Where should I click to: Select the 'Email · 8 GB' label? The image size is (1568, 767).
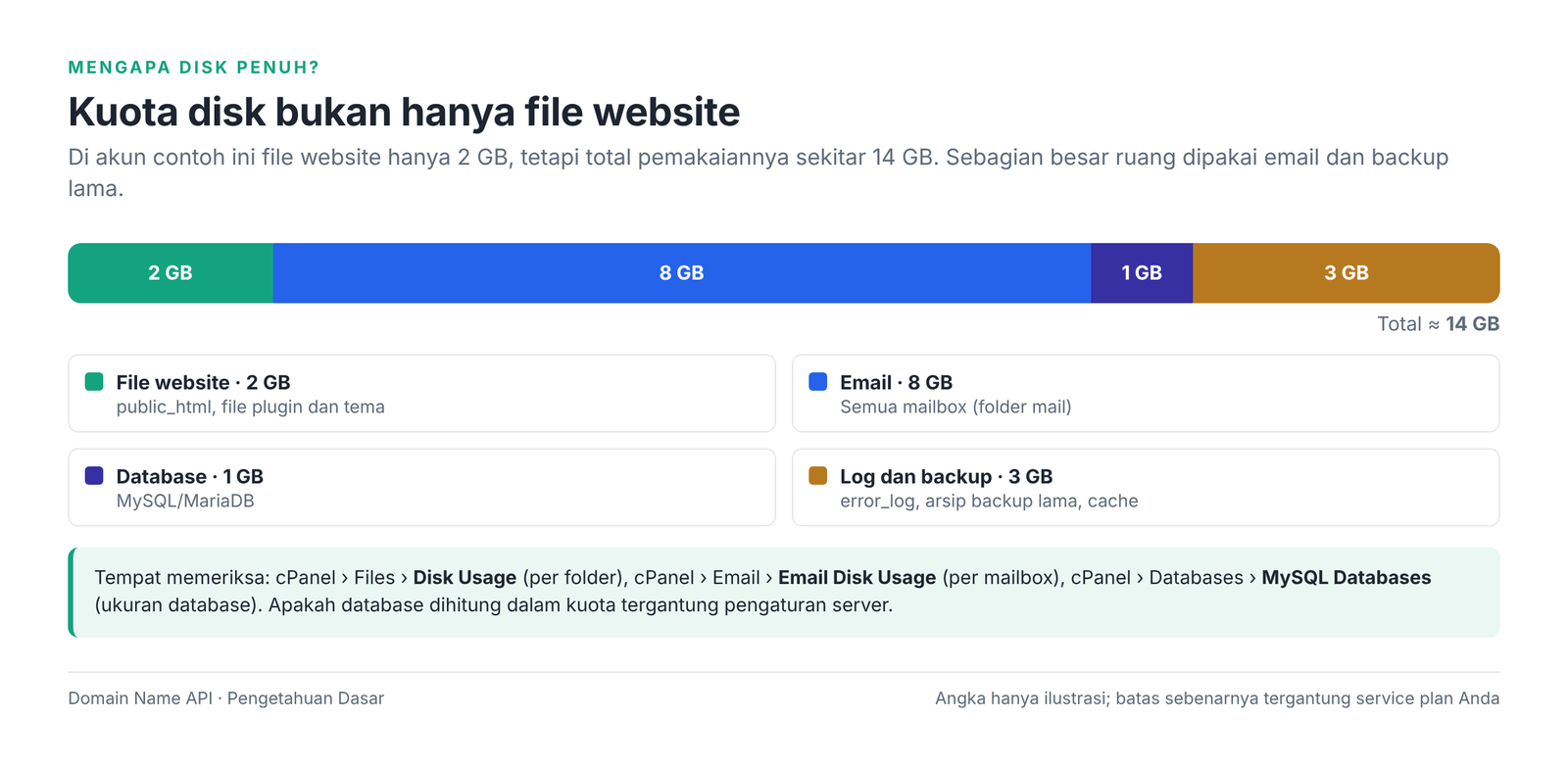click(896, 383)
